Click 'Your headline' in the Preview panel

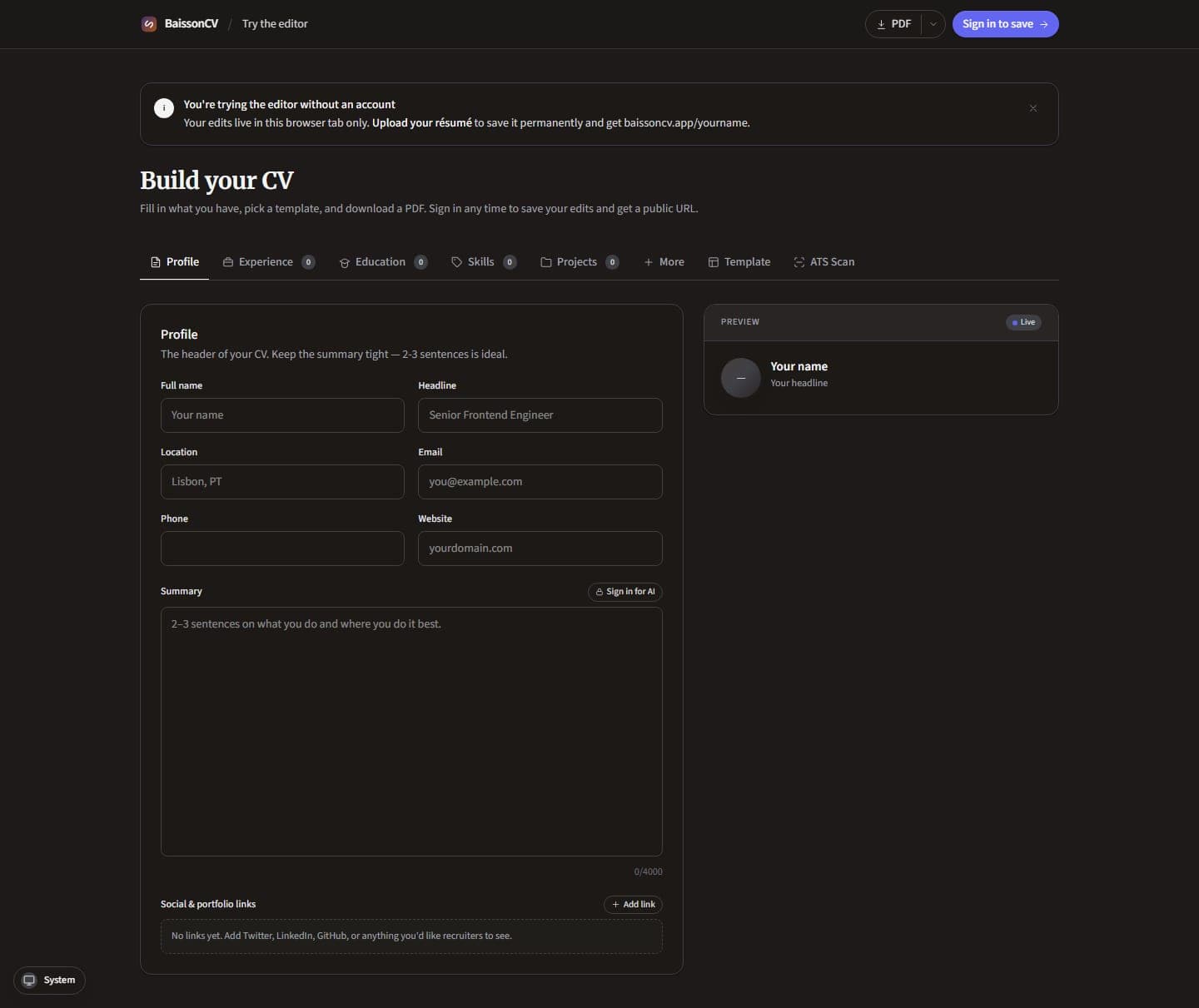pos(799,383)
